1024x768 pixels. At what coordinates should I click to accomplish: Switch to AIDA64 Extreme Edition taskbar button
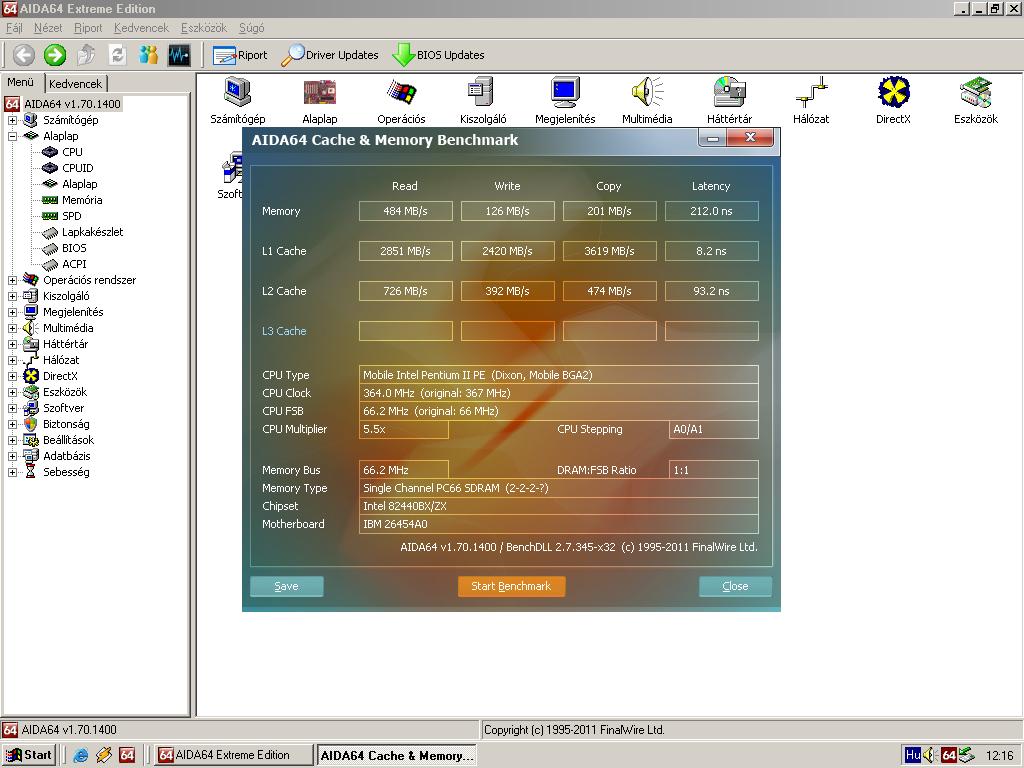coord(234,755)
